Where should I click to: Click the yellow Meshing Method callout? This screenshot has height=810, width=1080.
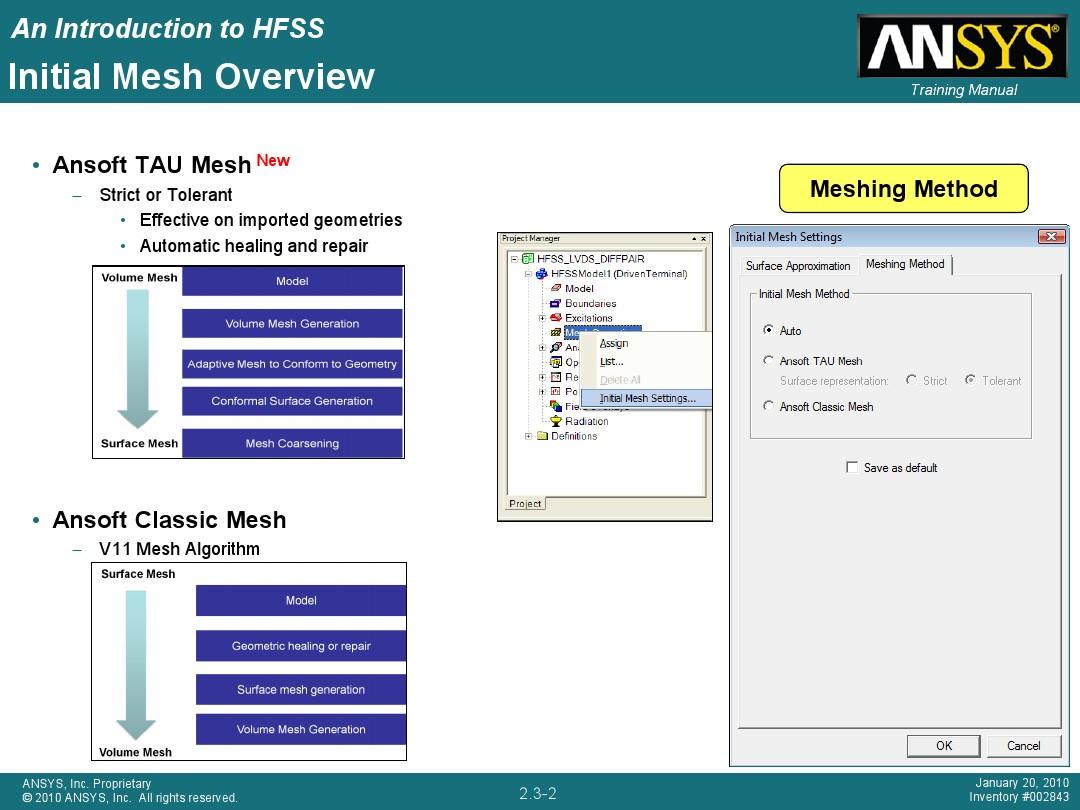(904, 188)
